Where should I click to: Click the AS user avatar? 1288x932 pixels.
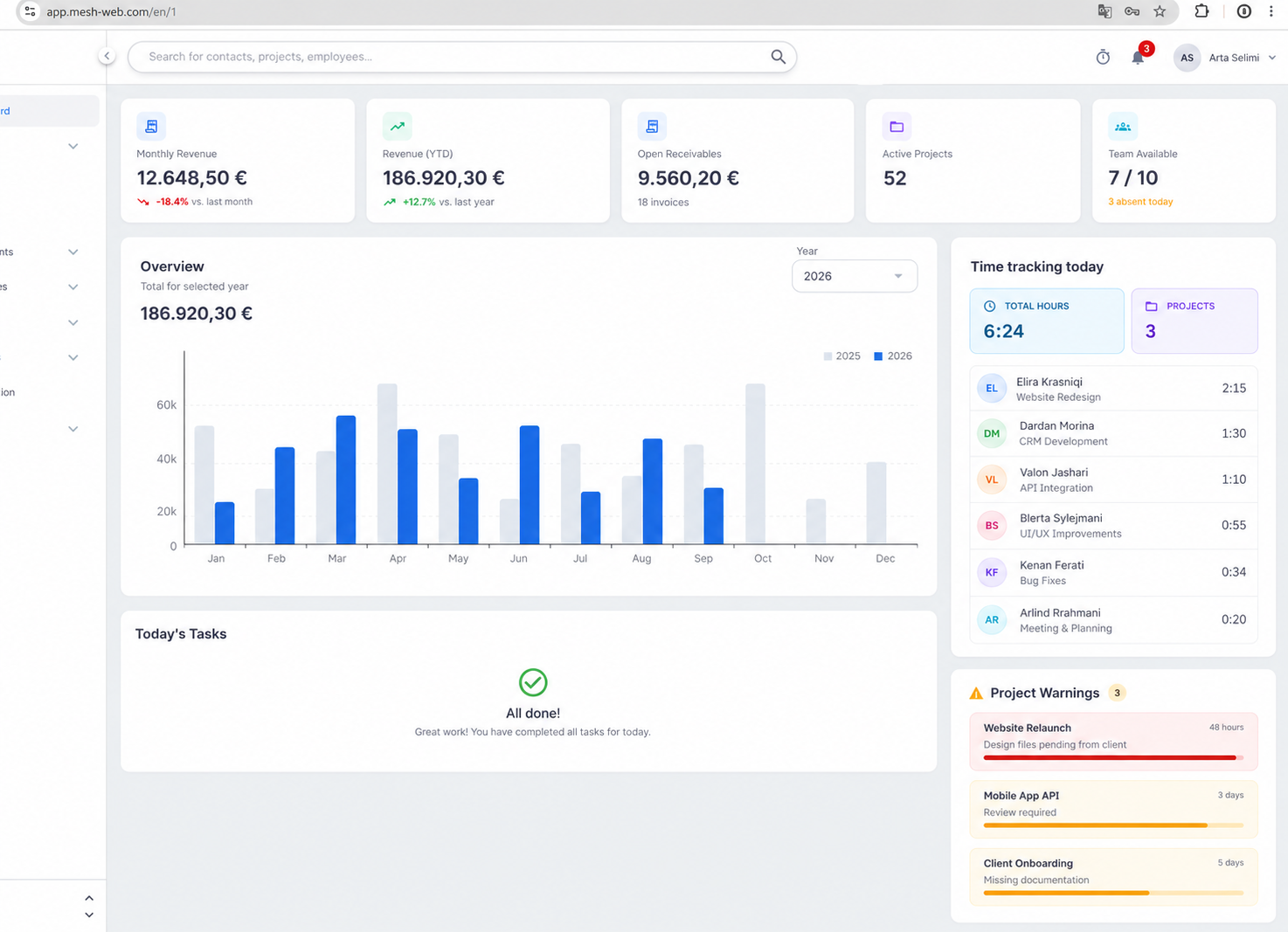pos(1187,58)
